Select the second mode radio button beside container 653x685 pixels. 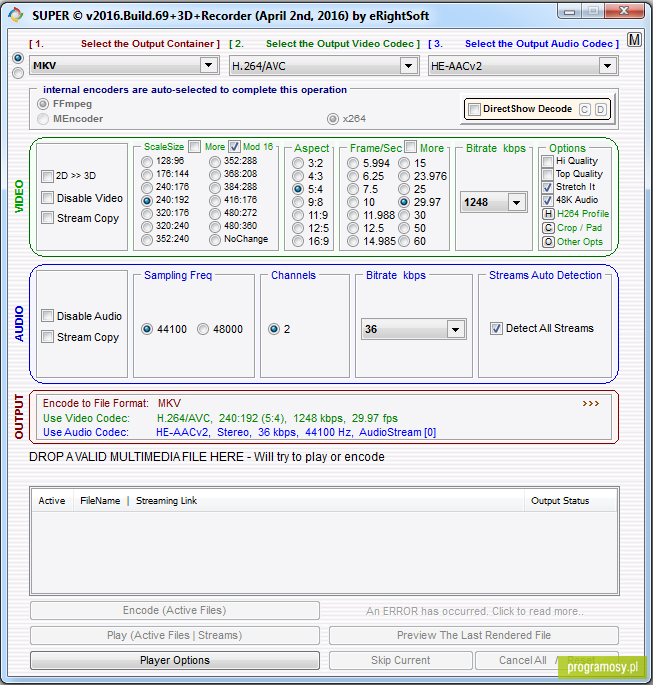click(x=18, y=73)
